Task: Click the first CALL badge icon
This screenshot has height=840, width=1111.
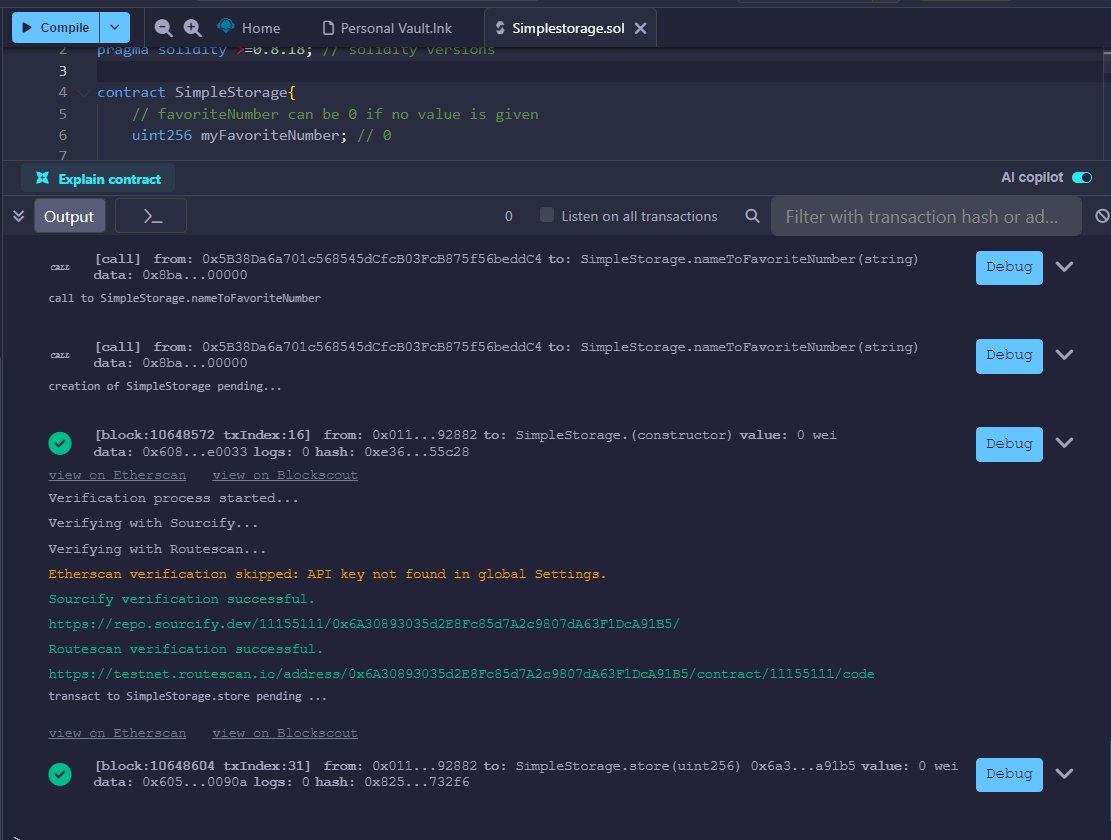Action: pyautogui.click(x=60, y=267)
